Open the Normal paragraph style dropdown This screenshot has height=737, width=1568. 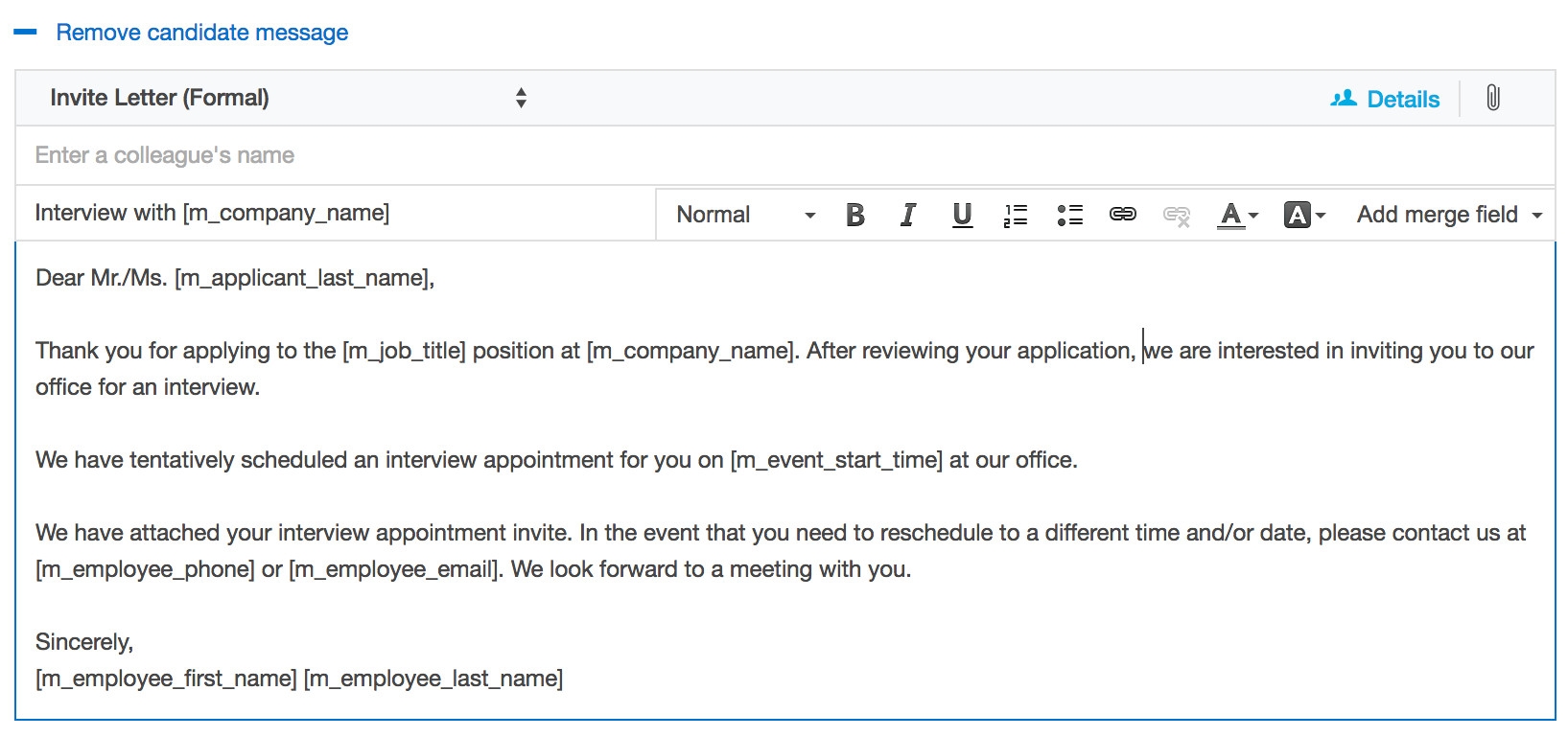(745, 215)
